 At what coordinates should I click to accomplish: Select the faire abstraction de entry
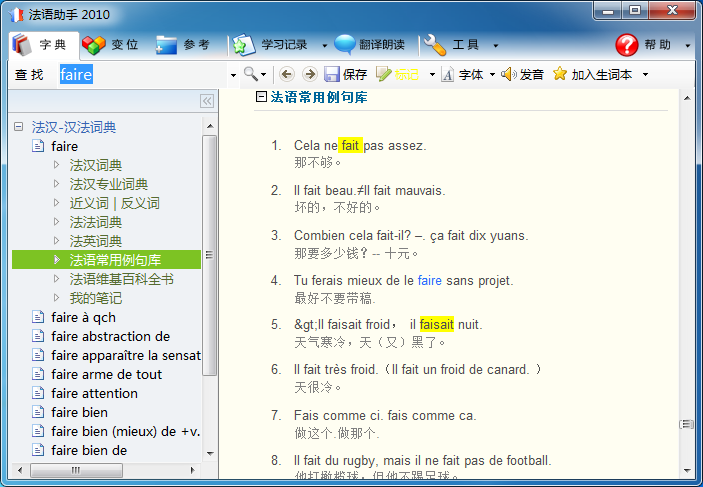tap(110, 336)
